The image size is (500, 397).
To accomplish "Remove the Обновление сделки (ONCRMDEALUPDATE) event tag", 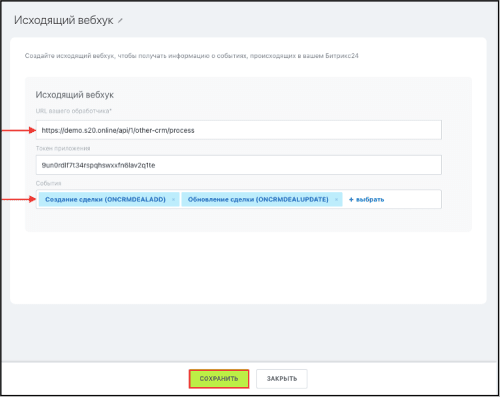I will [336, 200].
